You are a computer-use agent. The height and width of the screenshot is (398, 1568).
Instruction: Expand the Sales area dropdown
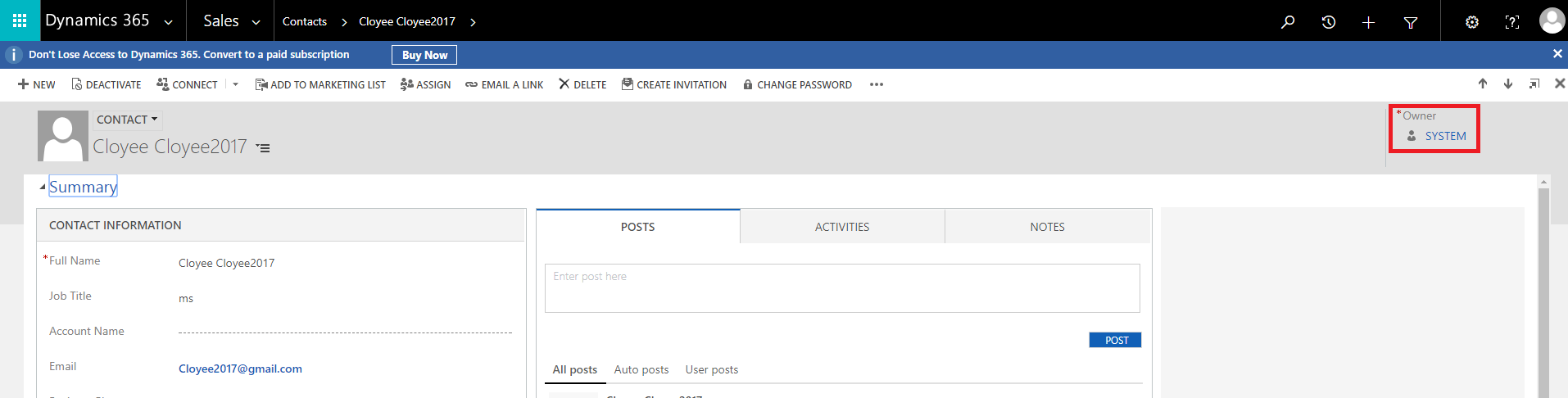pos(256,22)
